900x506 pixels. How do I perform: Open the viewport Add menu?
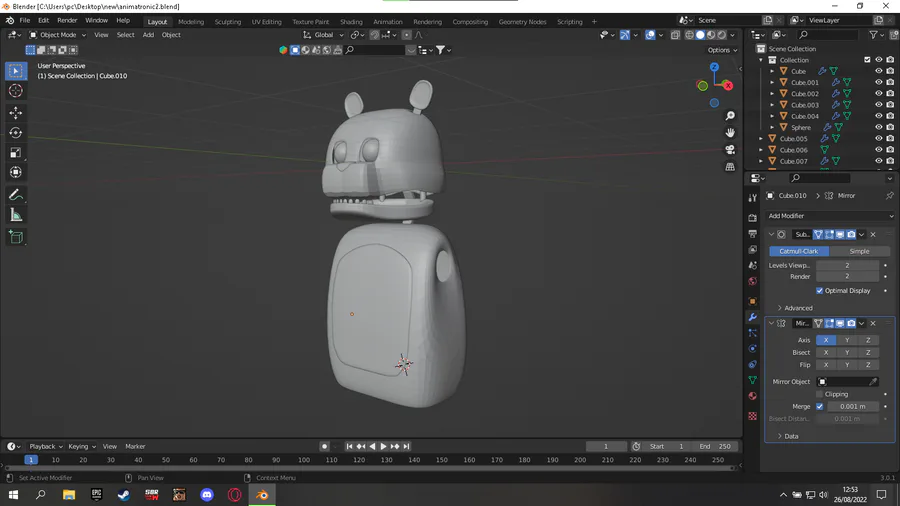pos(148,35)
